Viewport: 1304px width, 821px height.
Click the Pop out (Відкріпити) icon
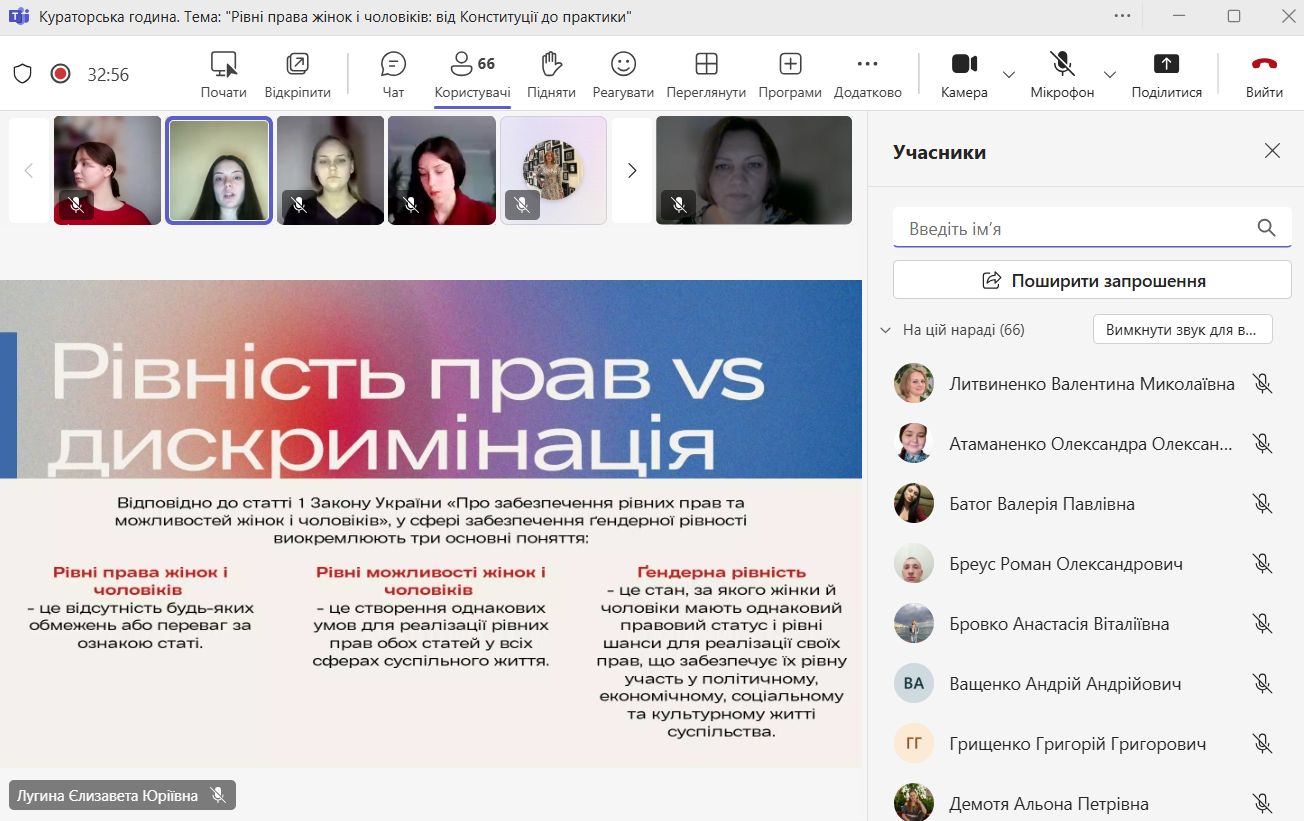point(297,65)
